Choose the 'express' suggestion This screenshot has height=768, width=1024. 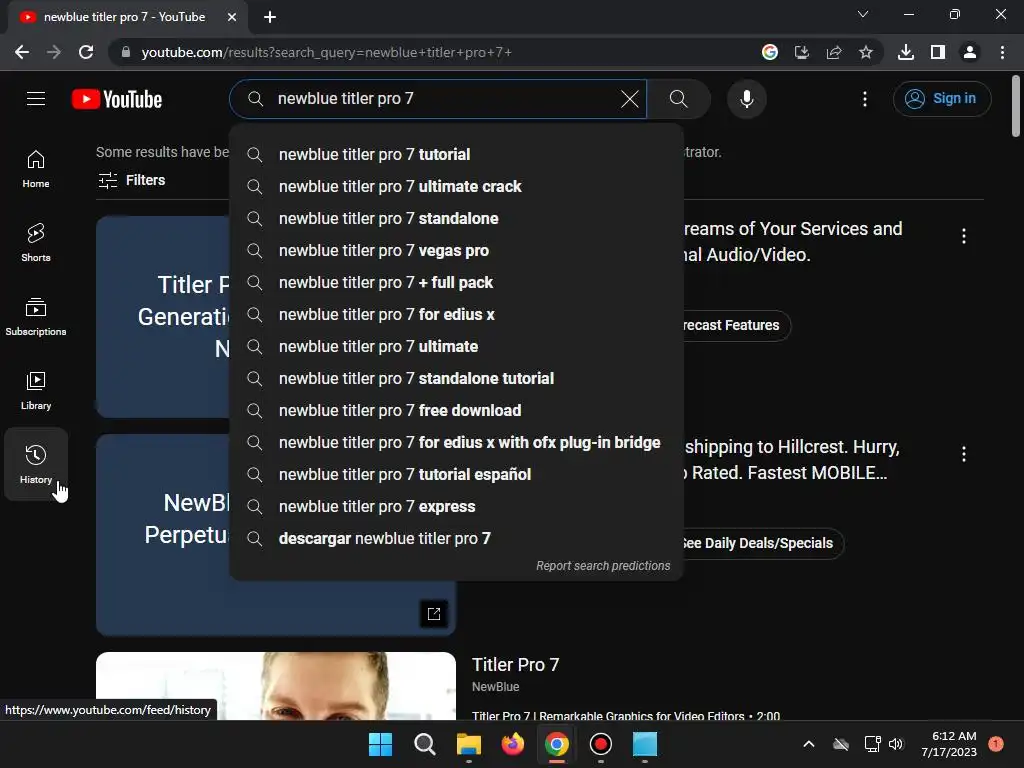click(456, 507)
